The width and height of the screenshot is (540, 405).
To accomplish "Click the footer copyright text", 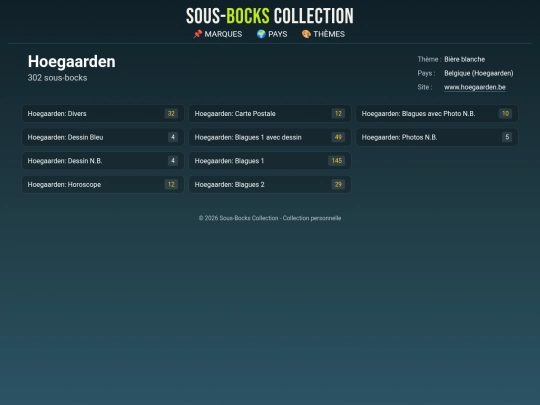I will tap(270, 218).
